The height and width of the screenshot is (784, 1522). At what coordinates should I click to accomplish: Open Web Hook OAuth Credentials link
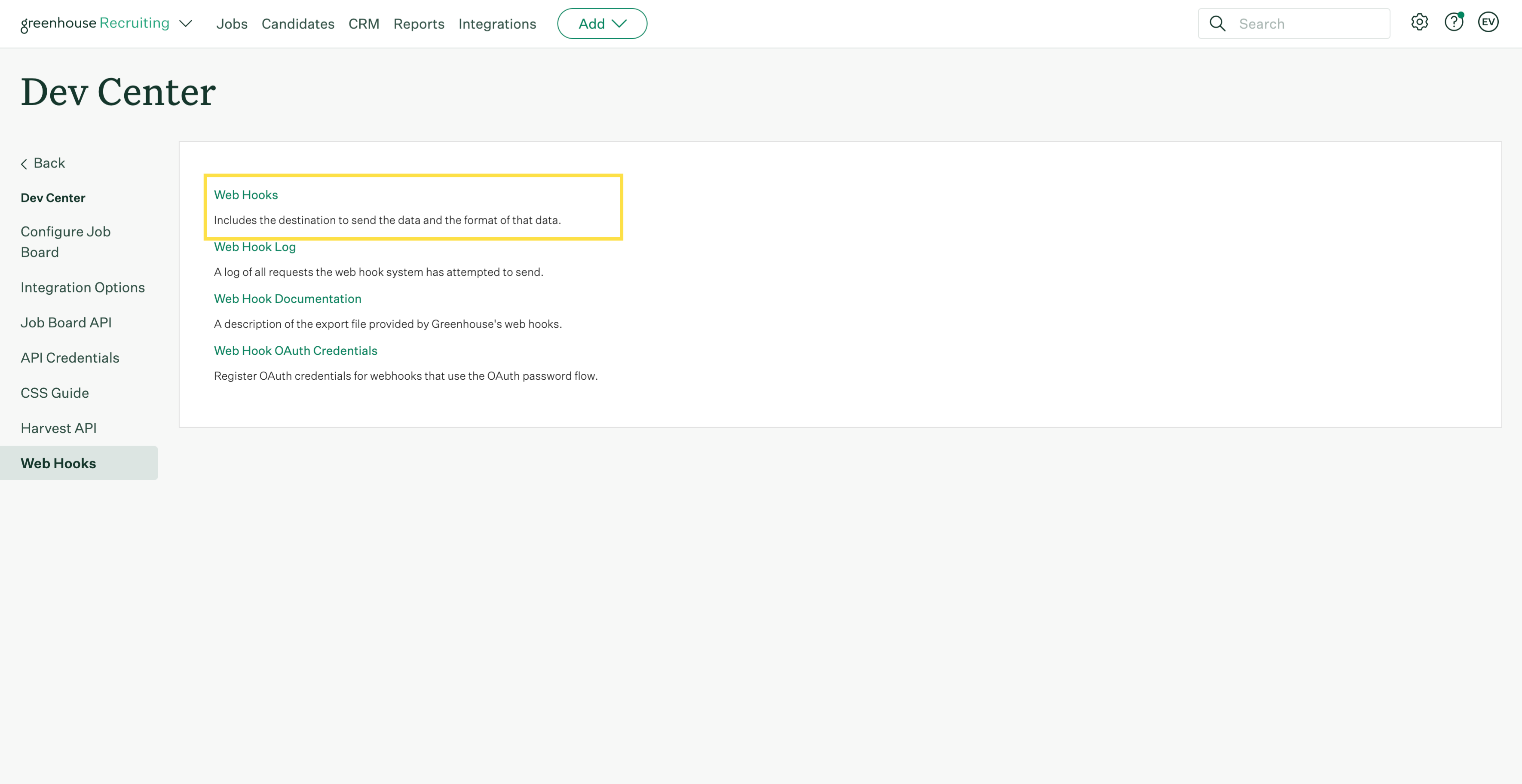click(295, 351)
